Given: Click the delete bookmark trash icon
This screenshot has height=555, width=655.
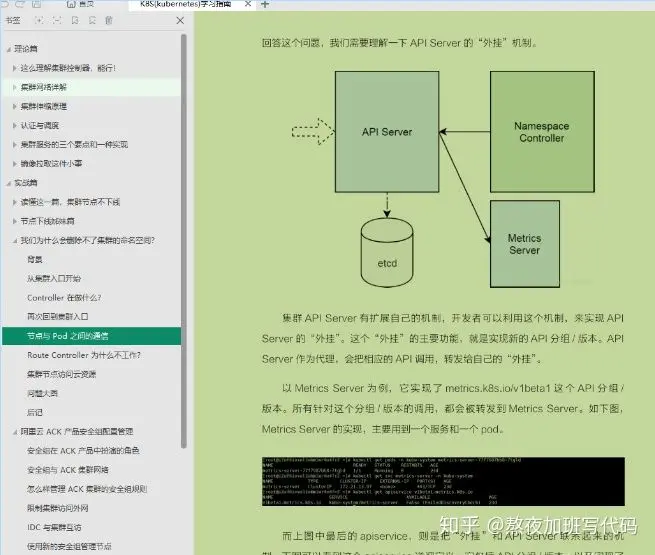Looking at the screenshot, I should [109, 20].
